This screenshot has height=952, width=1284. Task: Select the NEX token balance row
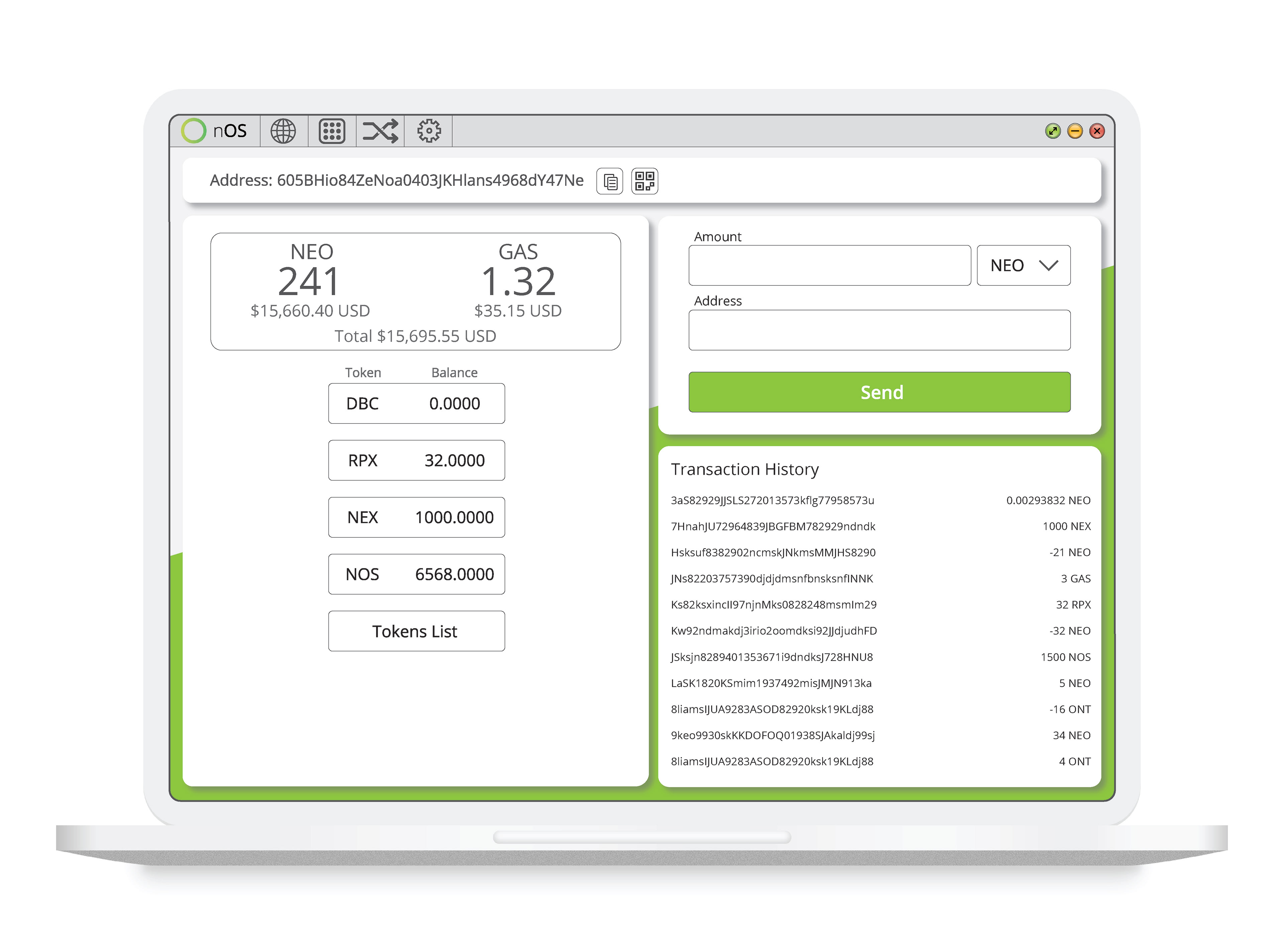tap(416, 517)
